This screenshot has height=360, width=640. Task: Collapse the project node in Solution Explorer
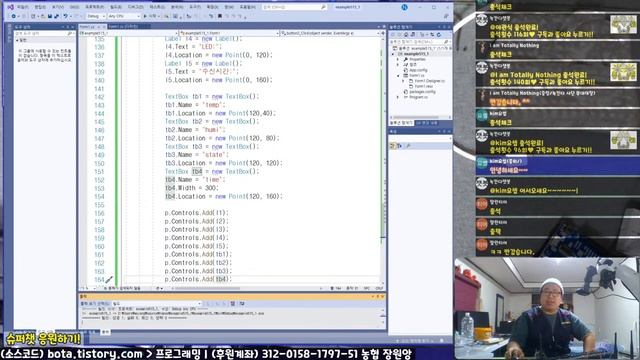(x=393, y=54)
